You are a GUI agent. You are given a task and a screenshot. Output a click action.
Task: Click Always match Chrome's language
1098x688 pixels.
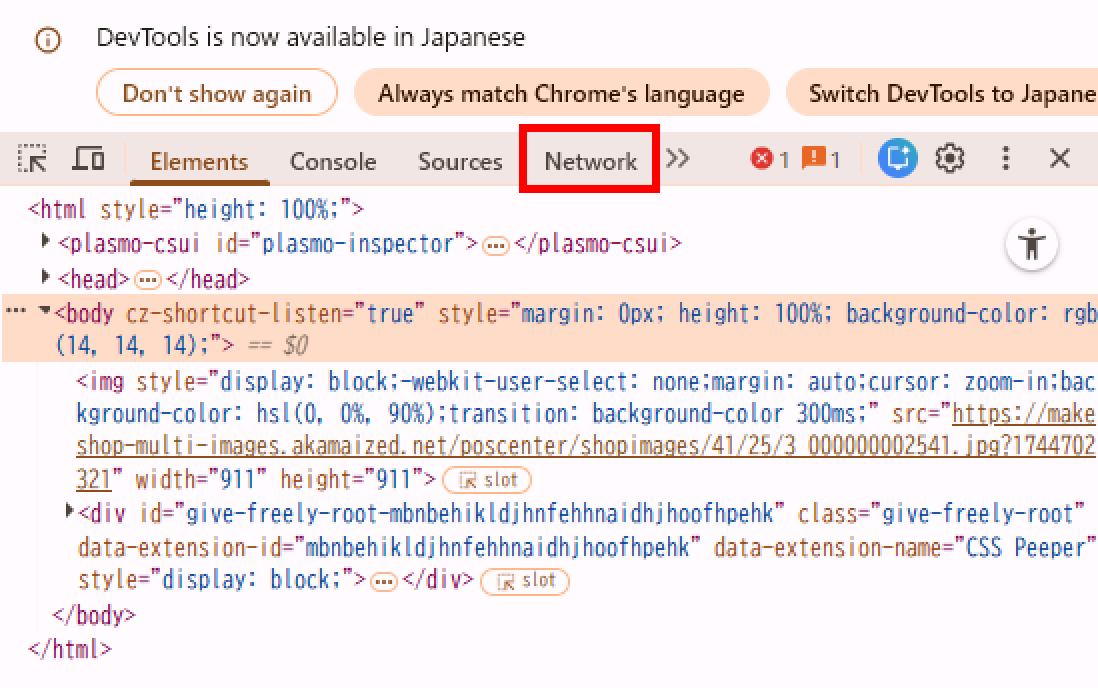561,94
